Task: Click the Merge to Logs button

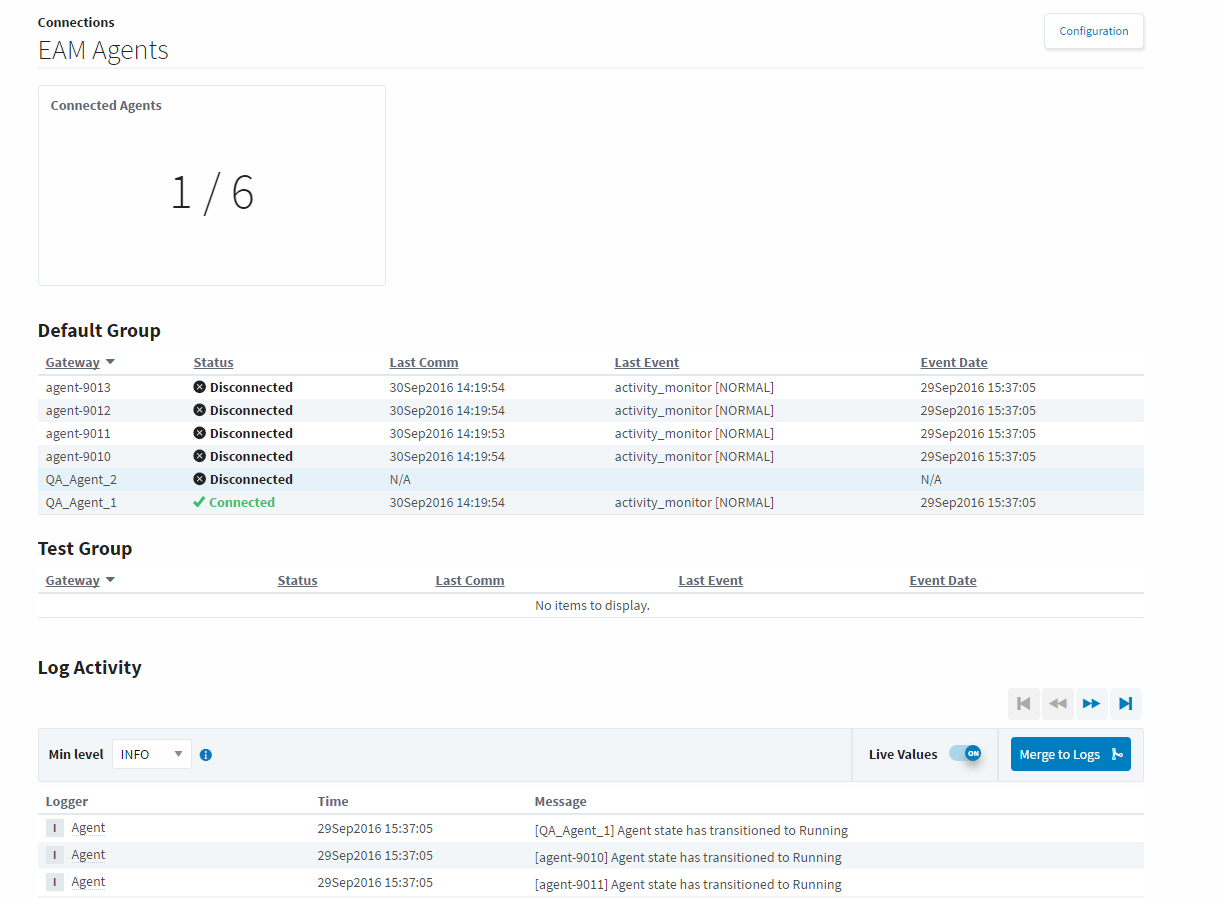Action: click(x=1070, y=755)
